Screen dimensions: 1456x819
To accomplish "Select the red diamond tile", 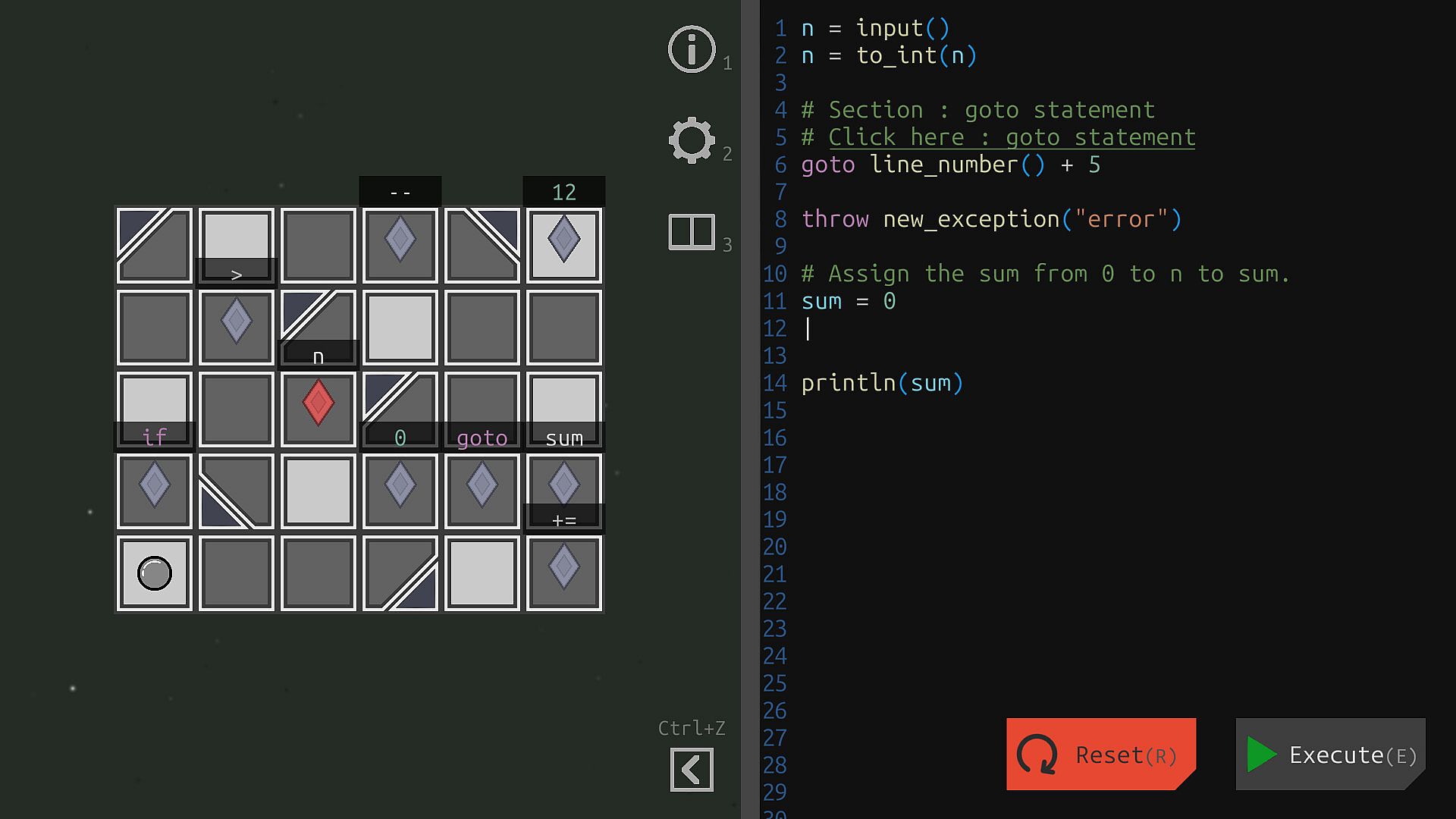I will [x=318, y=403].
